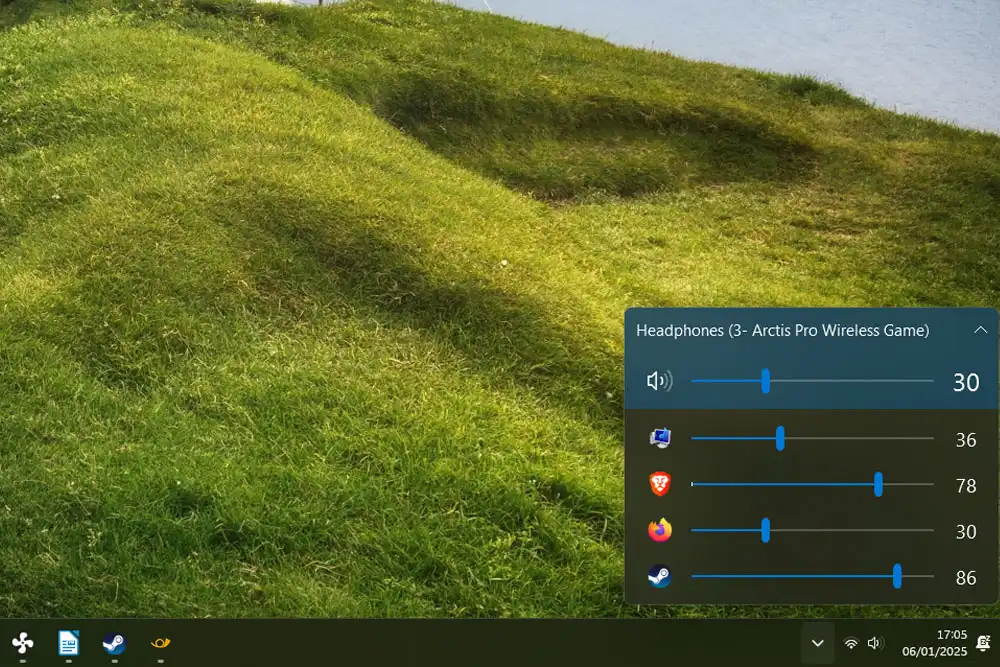Click the Steam icon in the mixer
Image resolution: width=1000 pixels, height=667 pixels.
pos(659,576)
